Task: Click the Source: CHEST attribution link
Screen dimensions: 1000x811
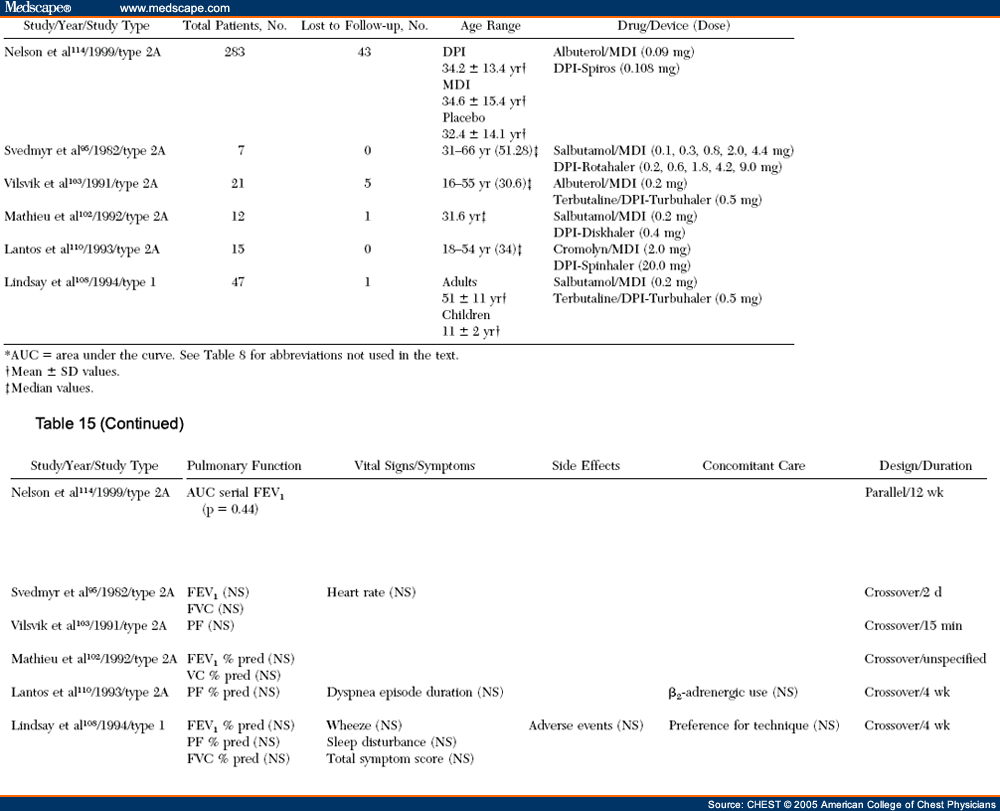Action: pos(850,804)
